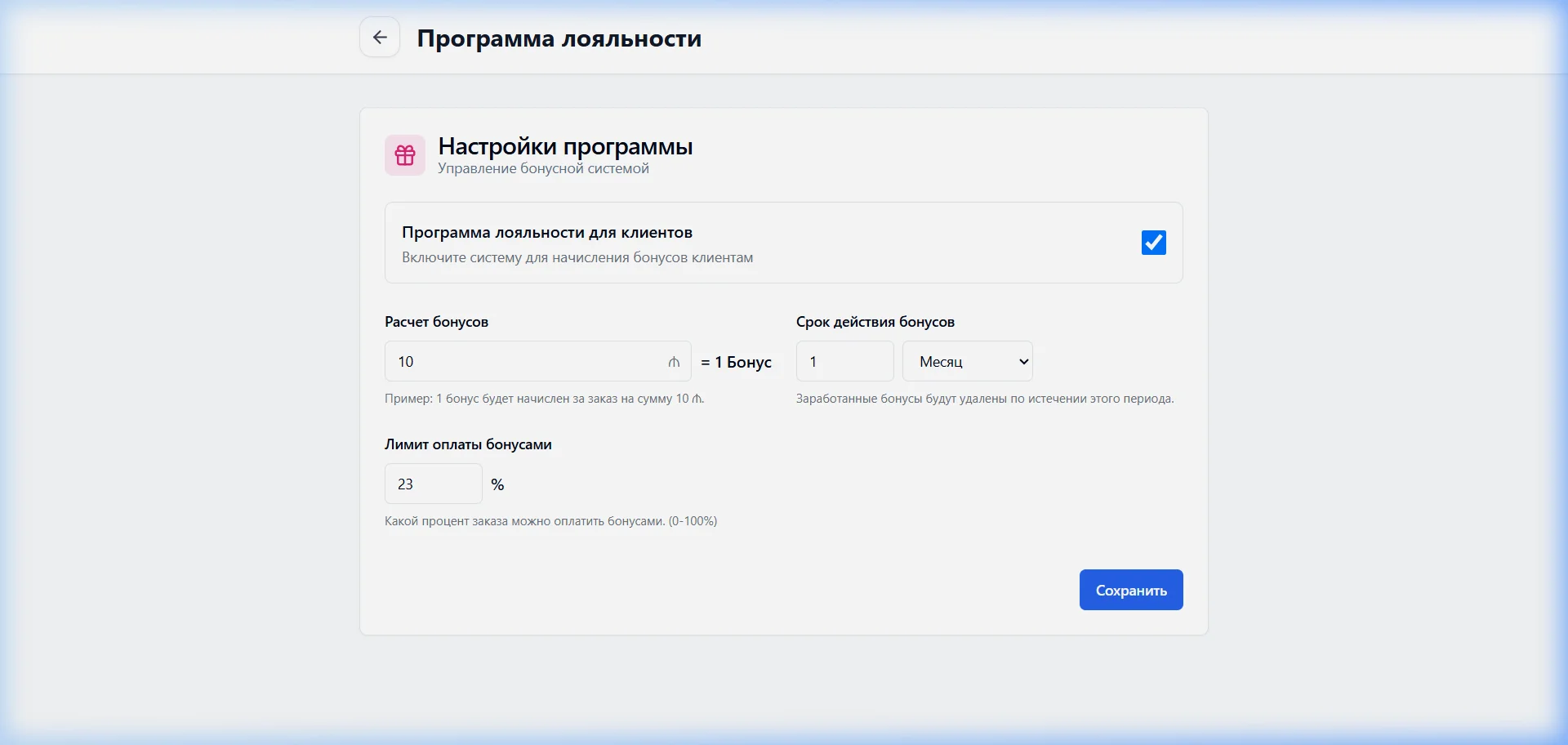Screen dimensions: 1568x745
Task: Click the pink gift icon
Action: tap(405, 155)
